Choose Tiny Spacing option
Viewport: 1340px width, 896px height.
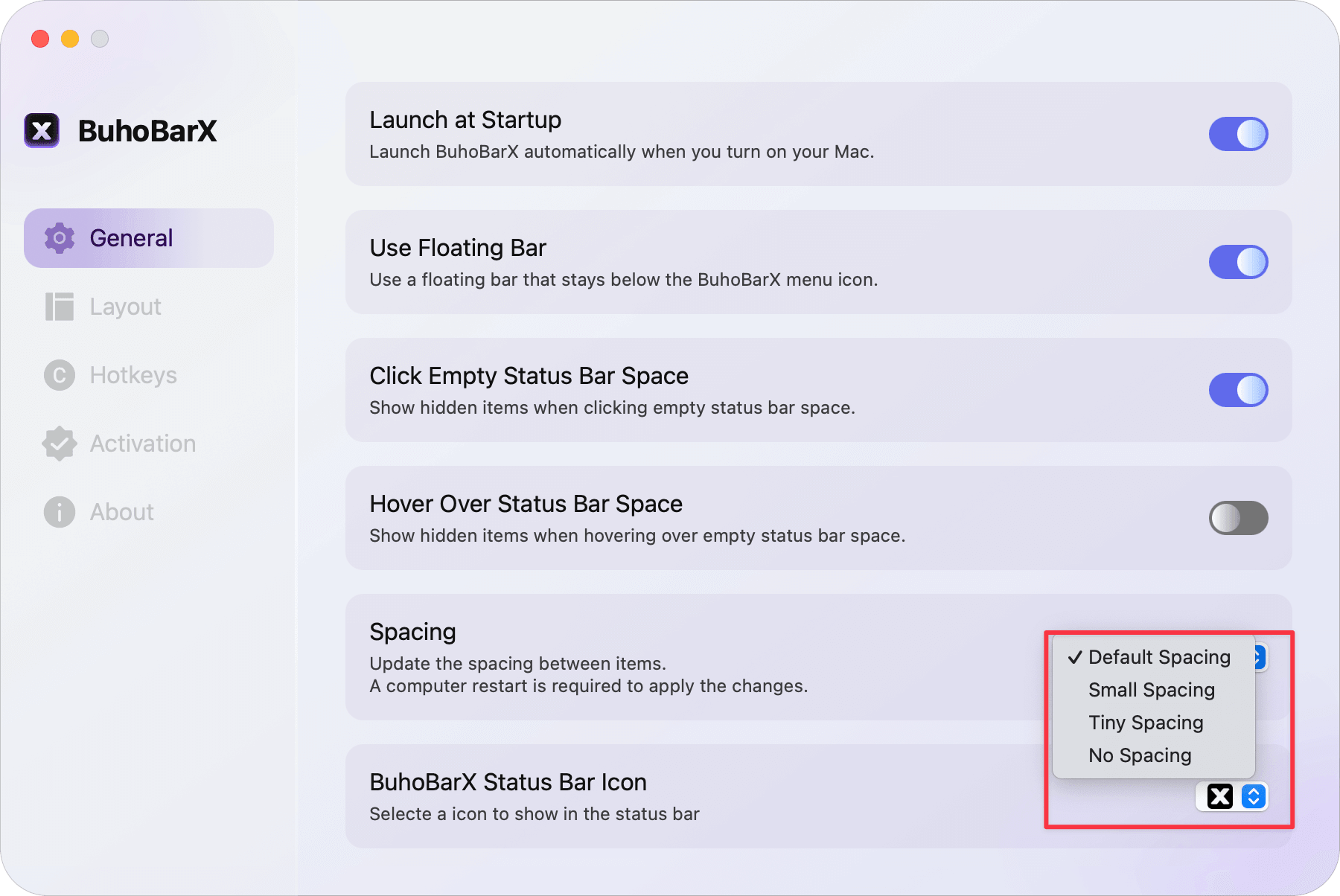(1146, 722)
